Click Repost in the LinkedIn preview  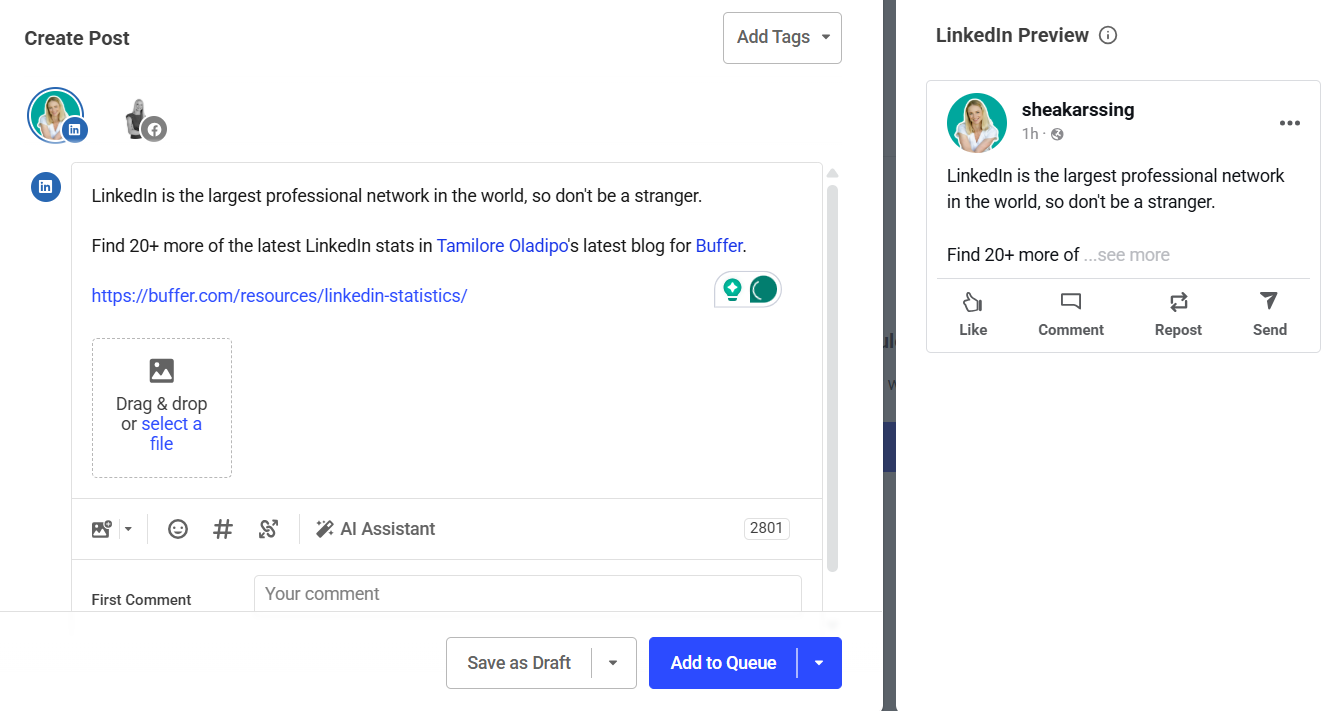(1177, 314)
